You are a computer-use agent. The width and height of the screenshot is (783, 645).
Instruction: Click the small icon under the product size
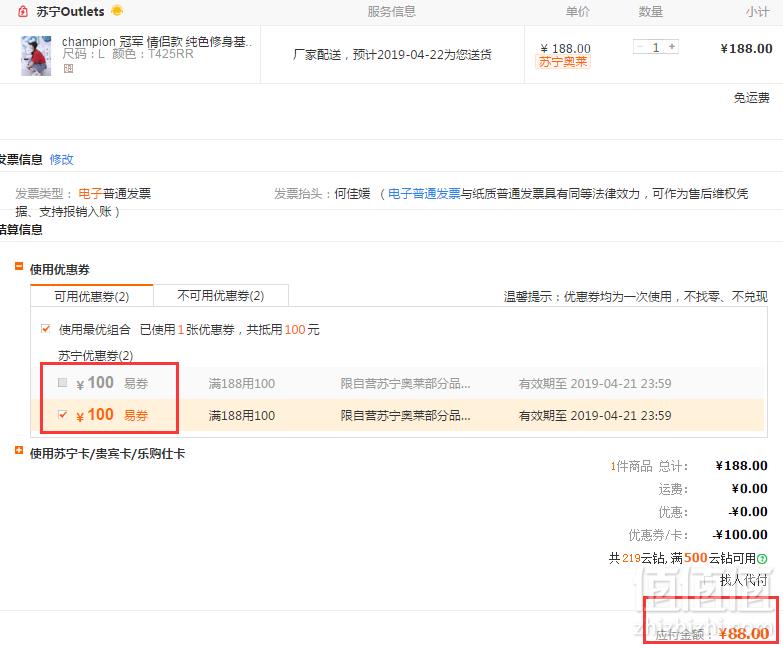click(x=68, y=68)
